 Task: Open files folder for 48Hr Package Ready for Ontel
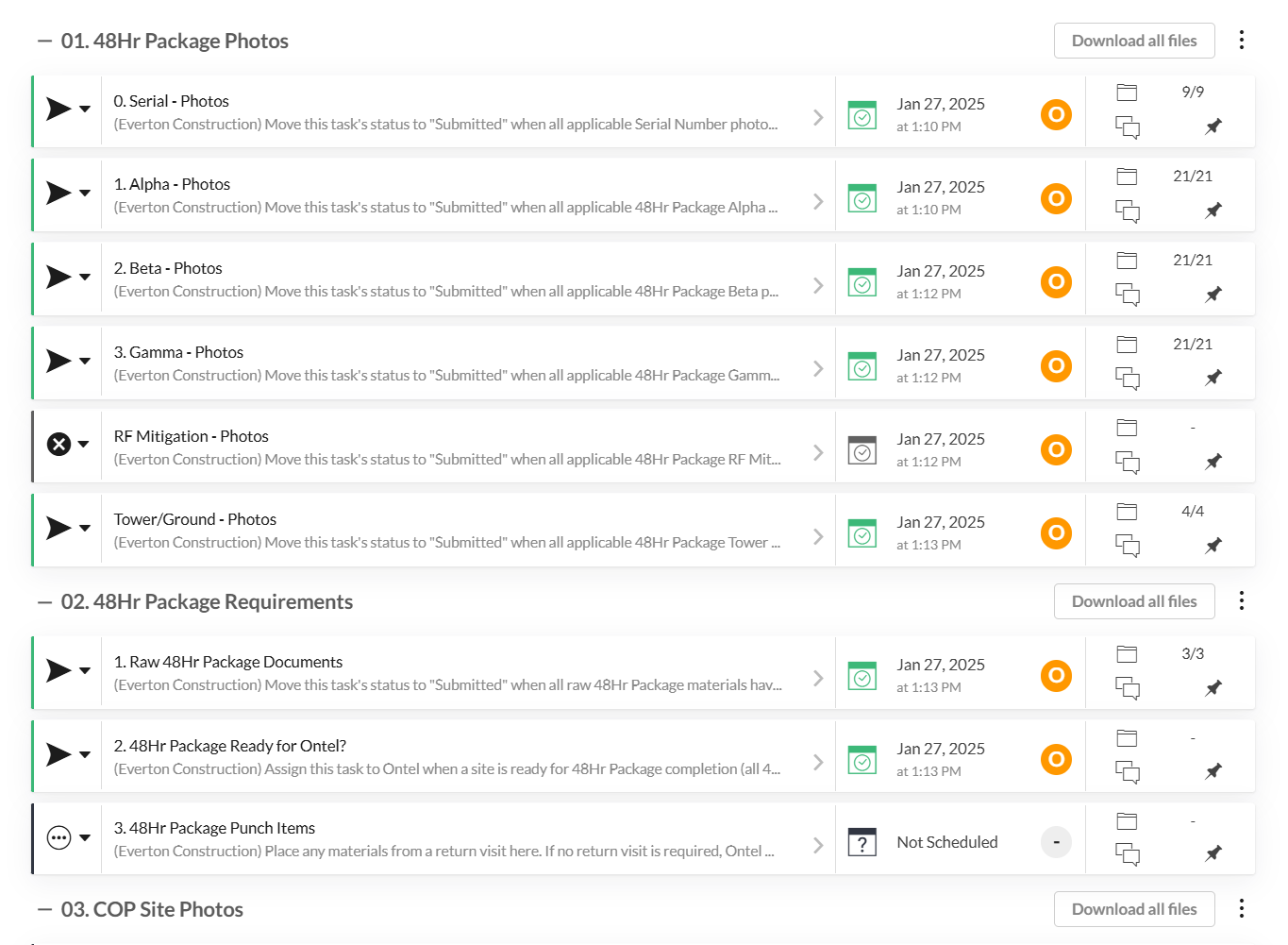[1127, 738]
